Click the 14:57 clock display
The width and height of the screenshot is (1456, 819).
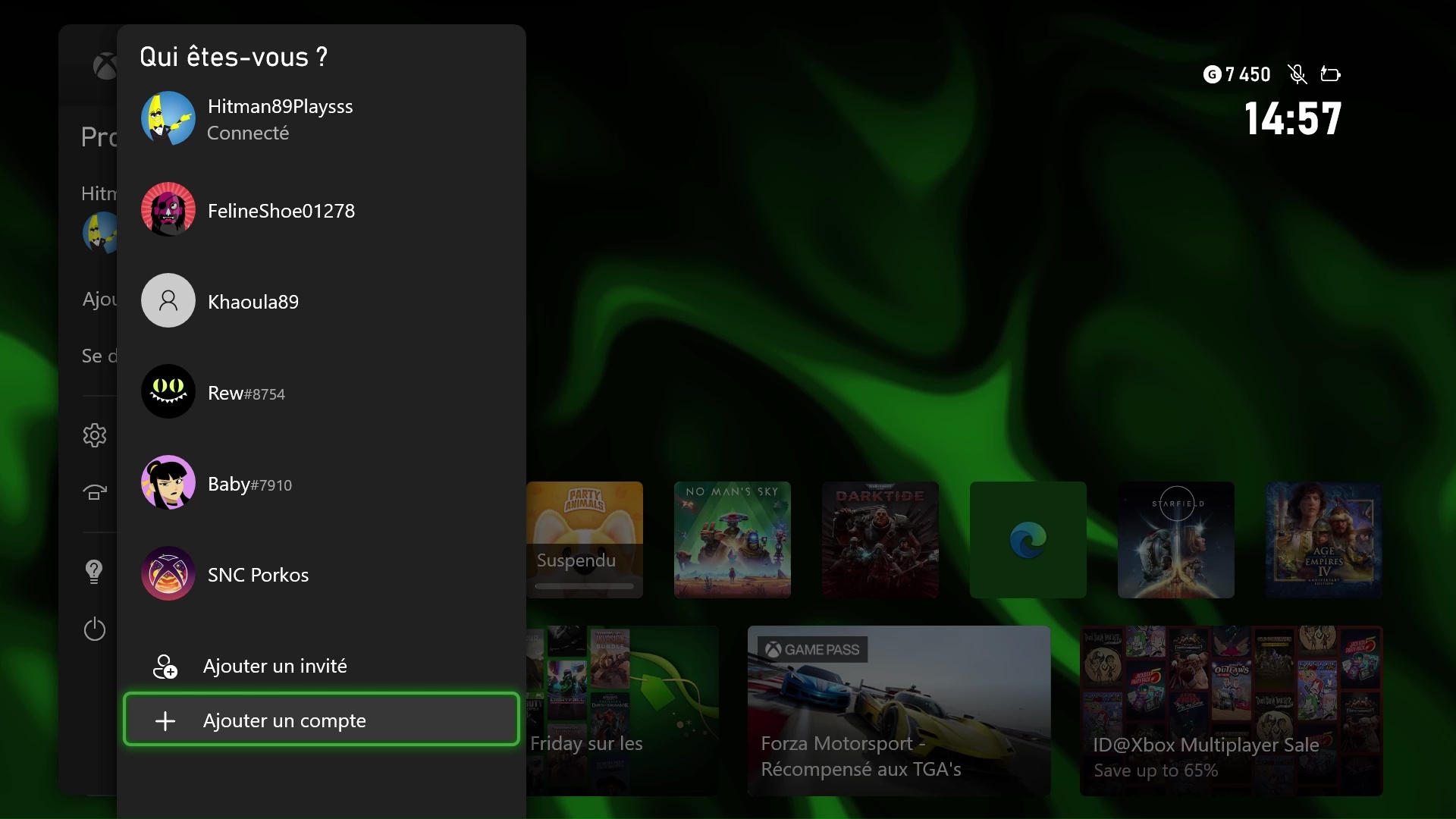click(x=1293, y=119)
